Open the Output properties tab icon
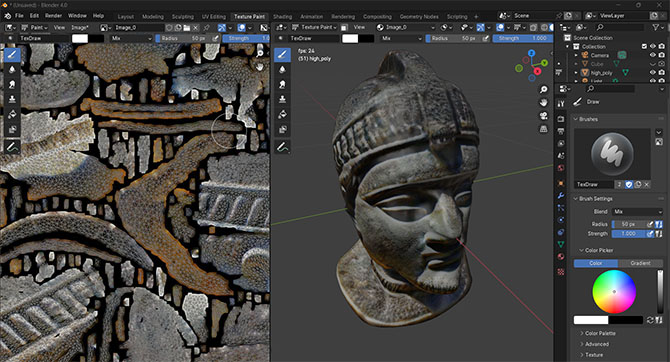The image size is (670, 362). (x=561, y=131)
